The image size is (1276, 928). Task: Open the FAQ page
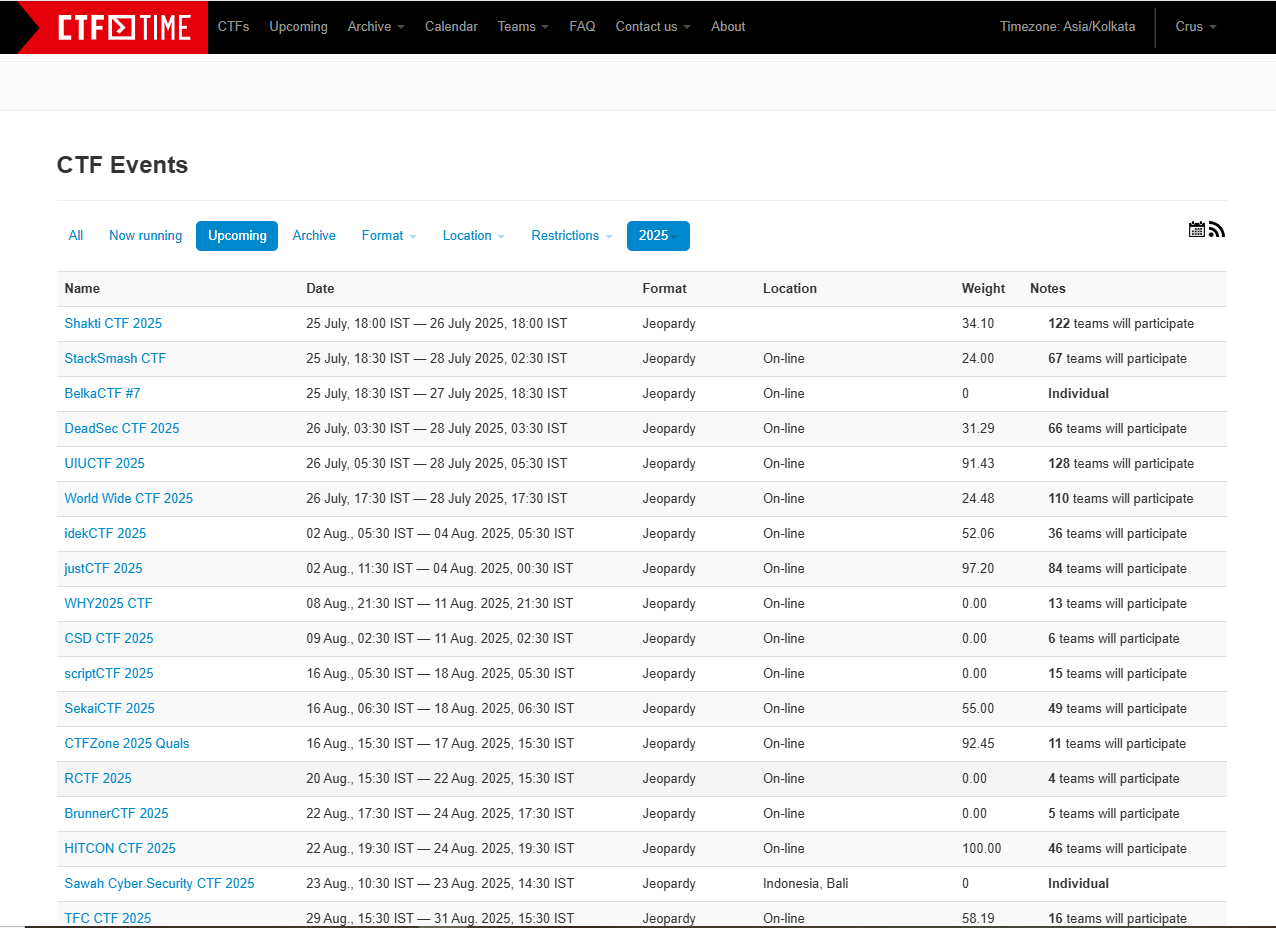point(582,27)
